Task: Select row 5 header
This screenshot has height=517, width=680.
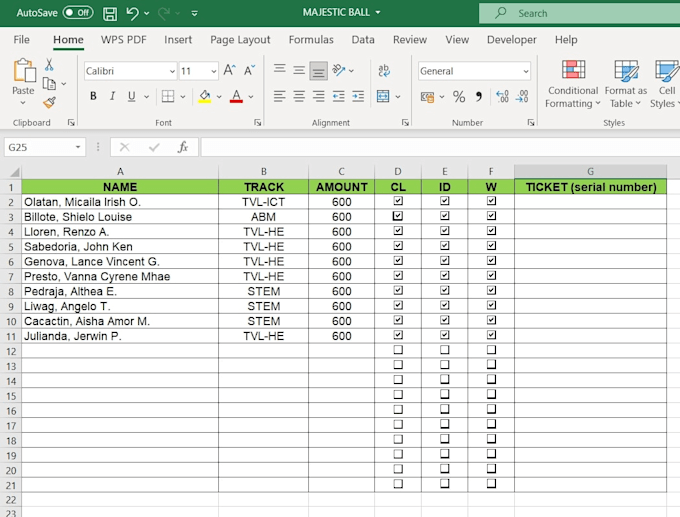Action: (11, 247)
